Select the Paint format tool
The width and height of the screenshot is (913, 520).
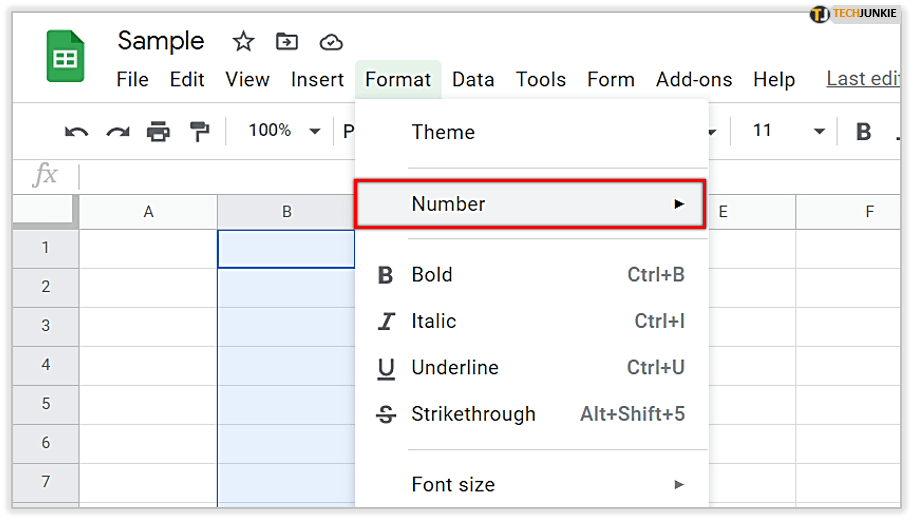200,131
